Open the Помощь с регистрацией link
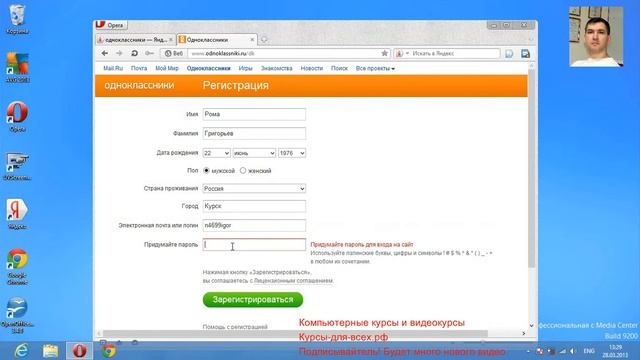The height and width of the screenshot is (360, 640). (x=235, y=327)
